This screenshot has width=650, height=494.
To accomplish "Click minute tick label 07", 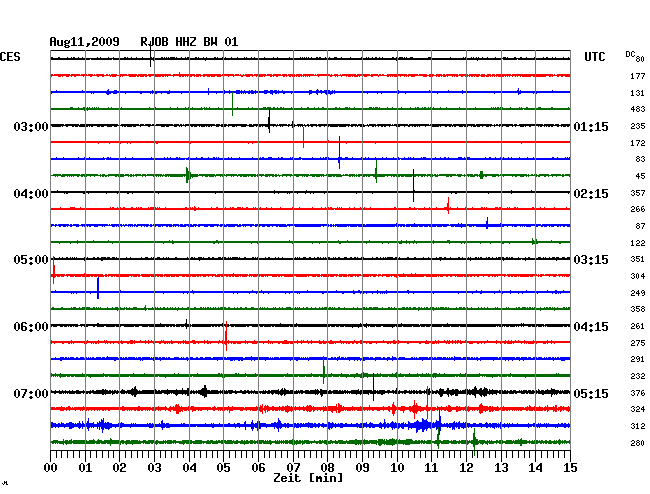I will click(x=293, y=468).
